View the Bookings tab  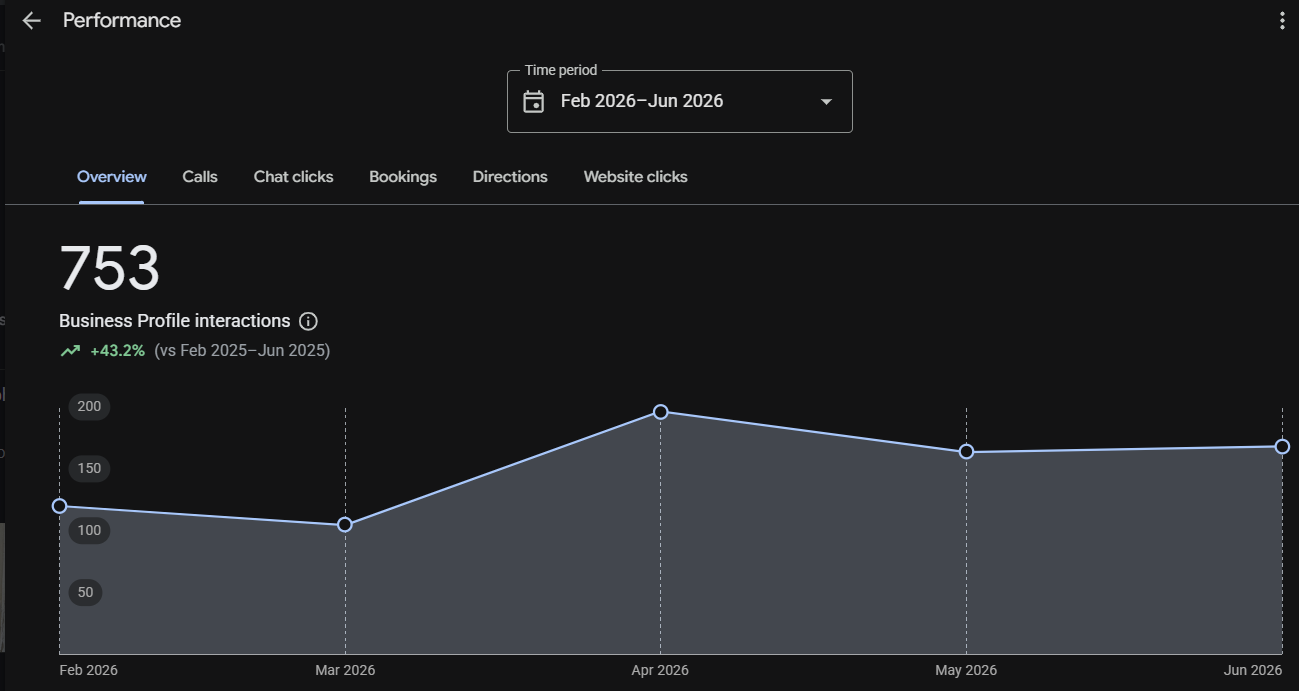click(x=403, y=177)
